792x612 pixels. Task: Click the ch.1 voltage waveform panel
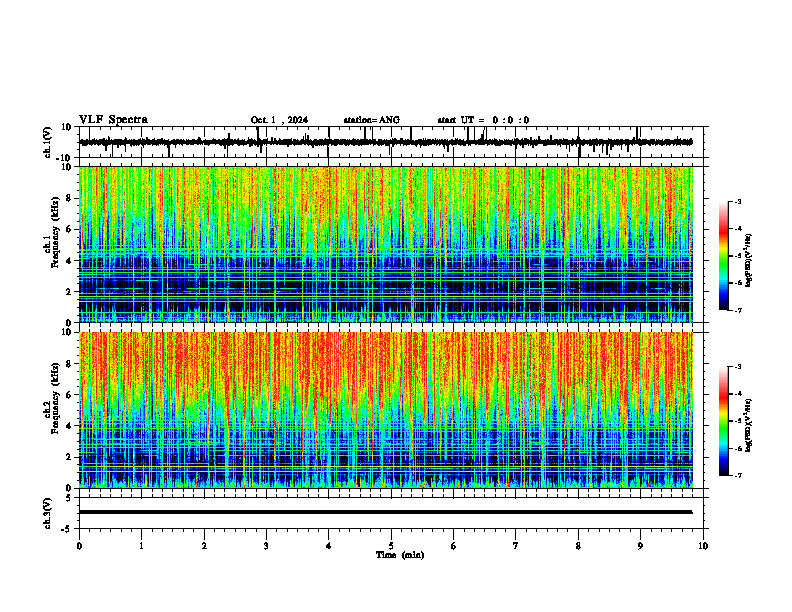pyautogui.click(x=393, y=142)
